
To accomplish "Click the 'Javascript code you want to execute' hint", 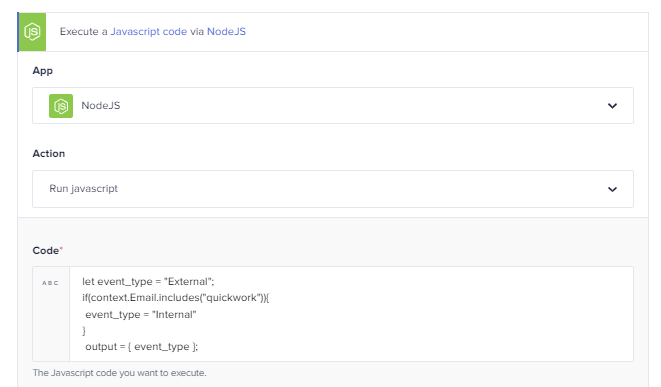I will tap(119, 373).
